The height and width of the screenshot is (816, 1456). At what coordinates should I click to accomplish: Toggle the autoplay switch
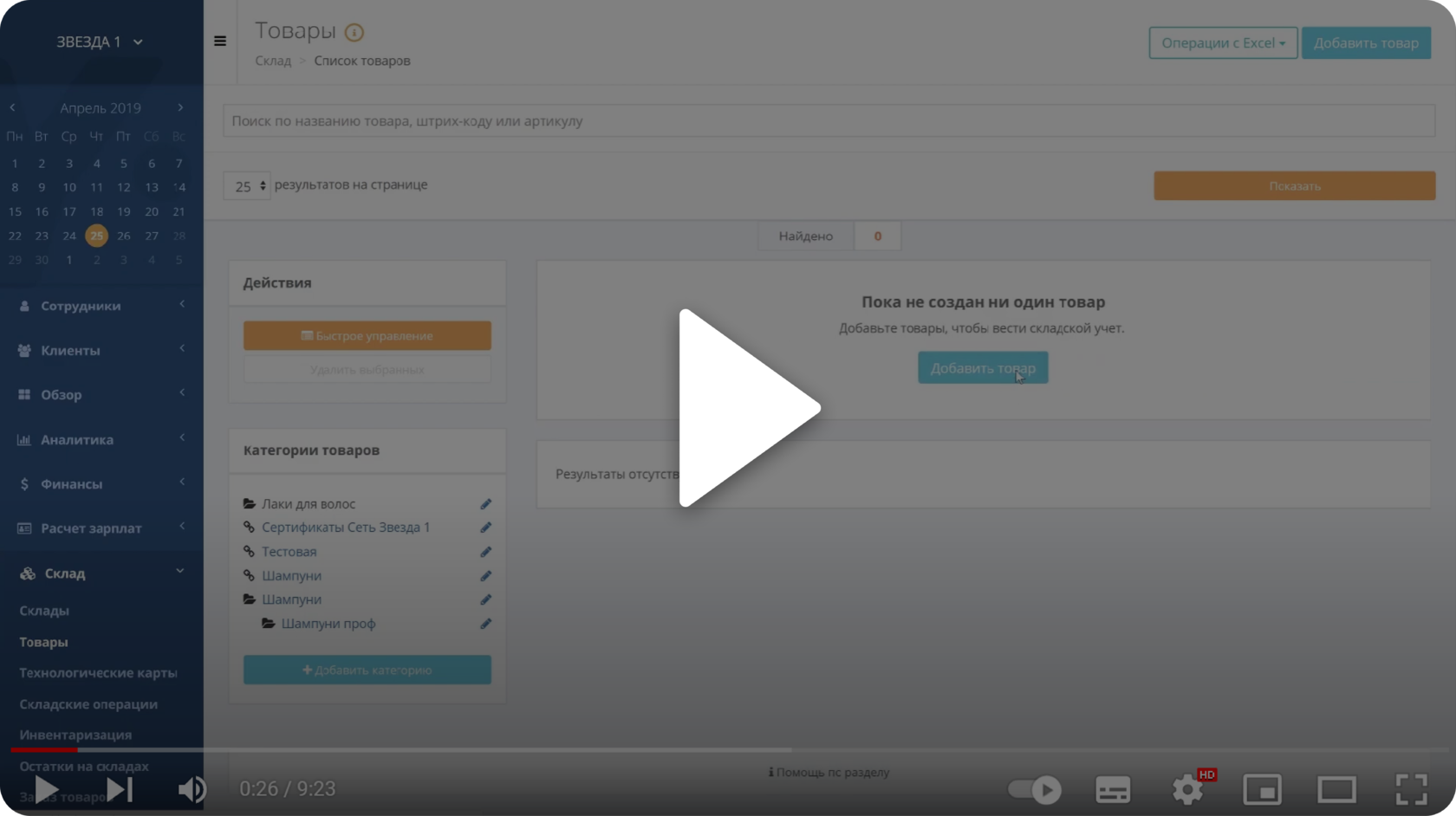tap(1035, 789)
